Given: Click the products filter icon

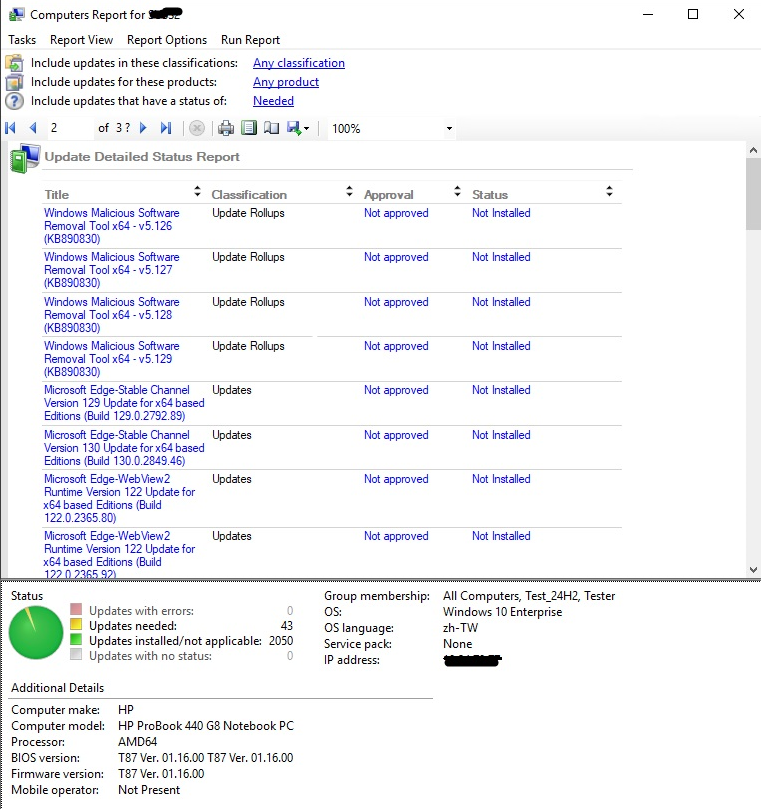Looking at the screenshot, I should [x=14, y=82].
